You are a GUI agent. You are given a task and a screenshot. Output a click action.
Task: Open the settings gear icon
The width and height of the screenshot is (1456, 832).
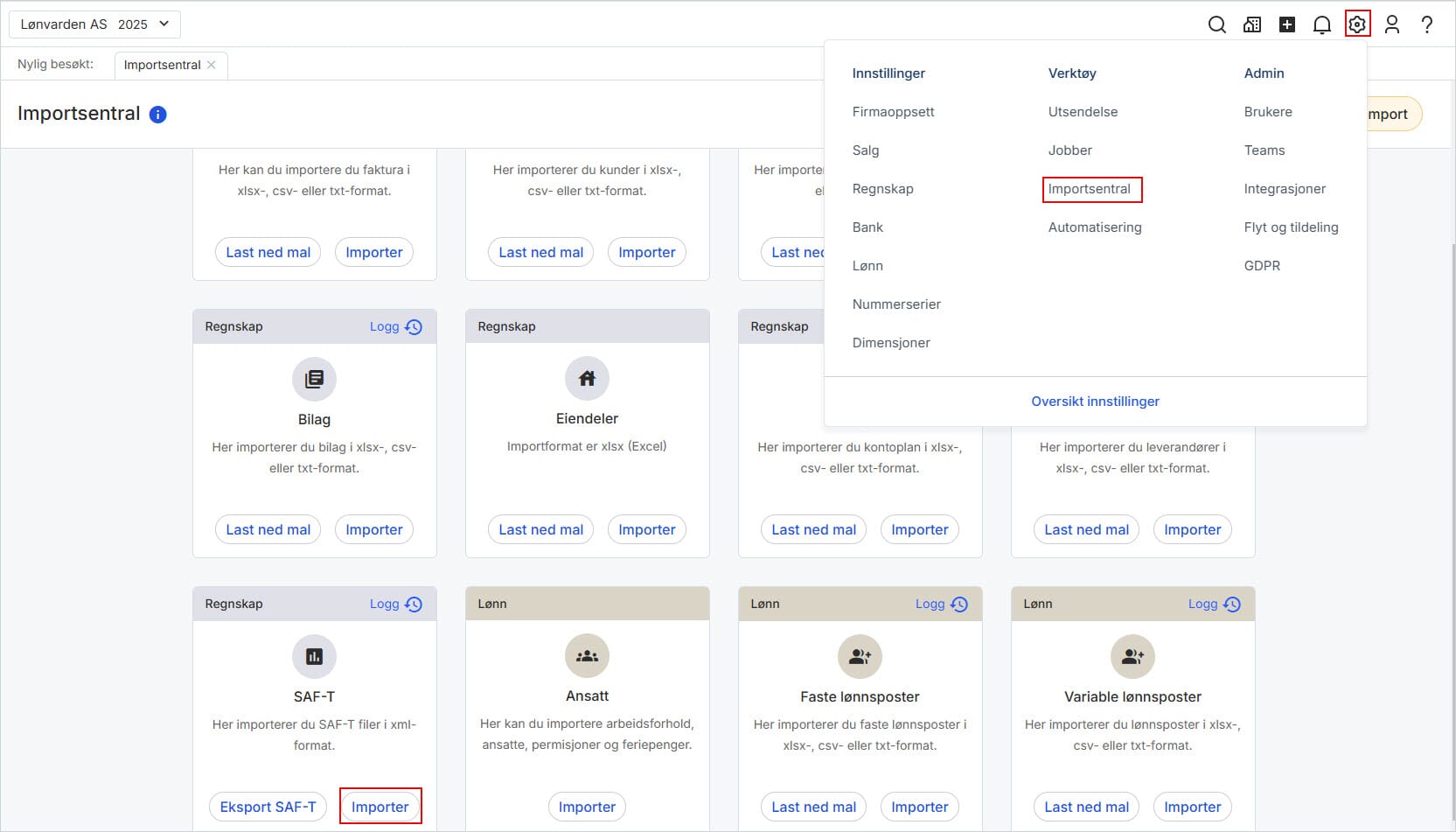pyautogui.click(x=1356, y=24)
